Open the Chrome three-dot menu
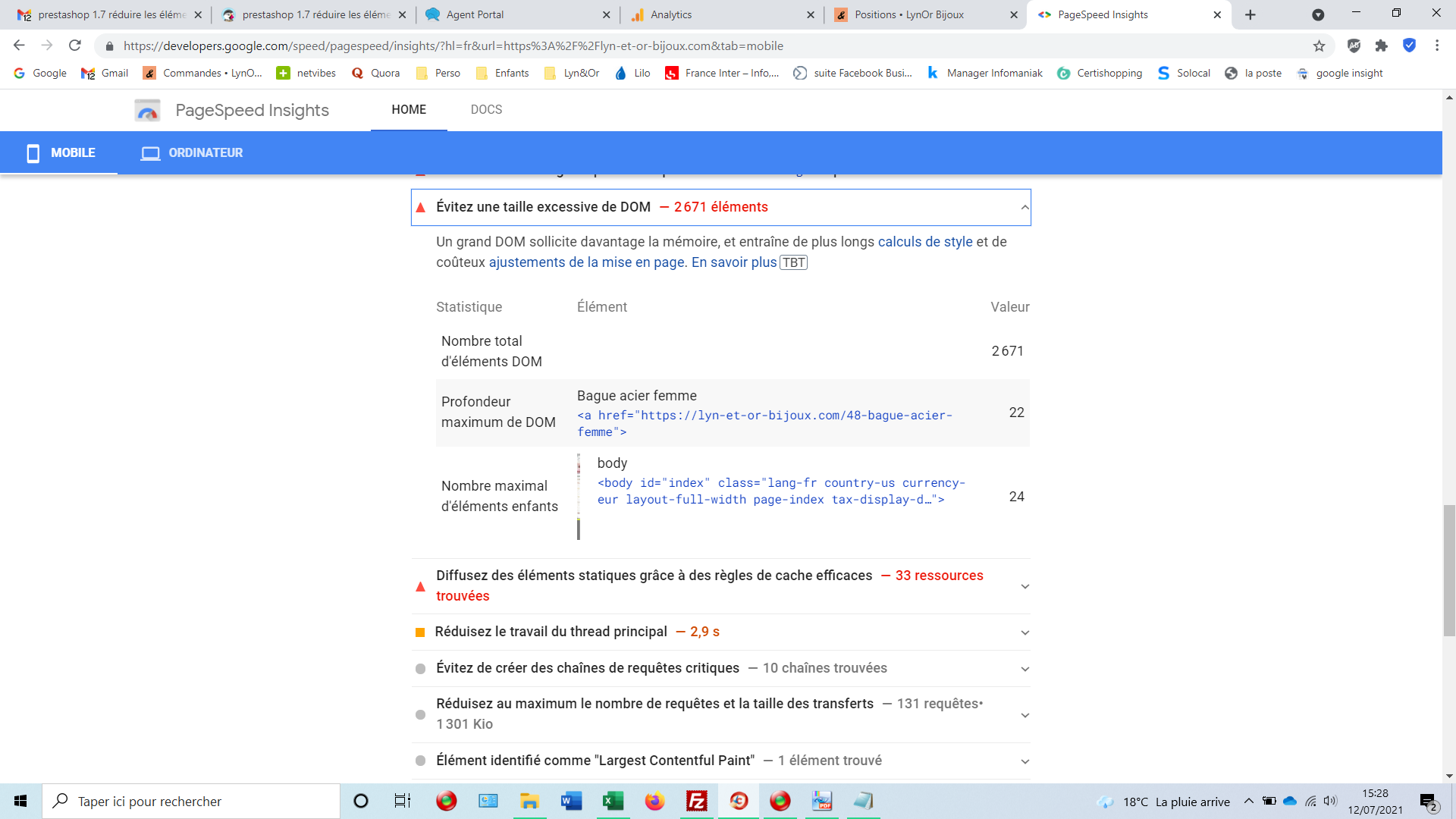This screenshot has height=819, width=1456. click(x=1437, y=45)
